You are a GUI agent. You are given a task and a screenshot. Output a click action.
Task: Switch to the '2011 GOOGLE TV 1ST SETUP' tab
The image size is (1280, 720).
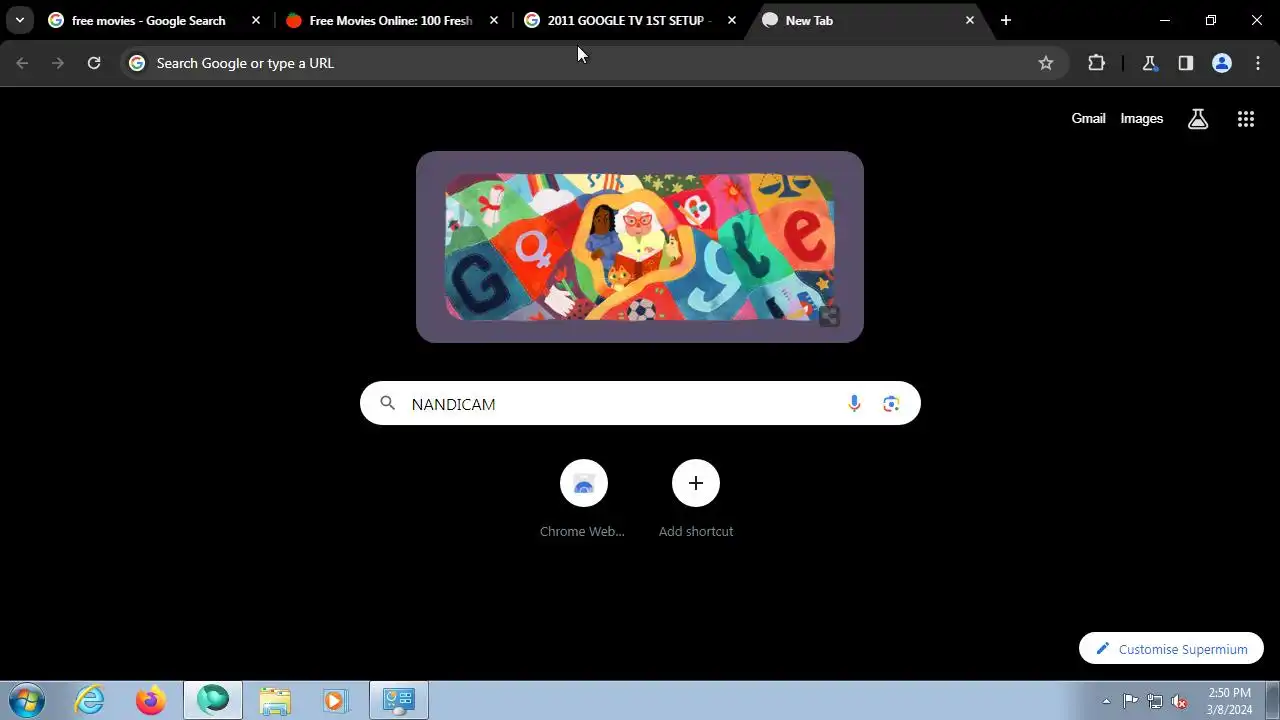pos(629,20)
